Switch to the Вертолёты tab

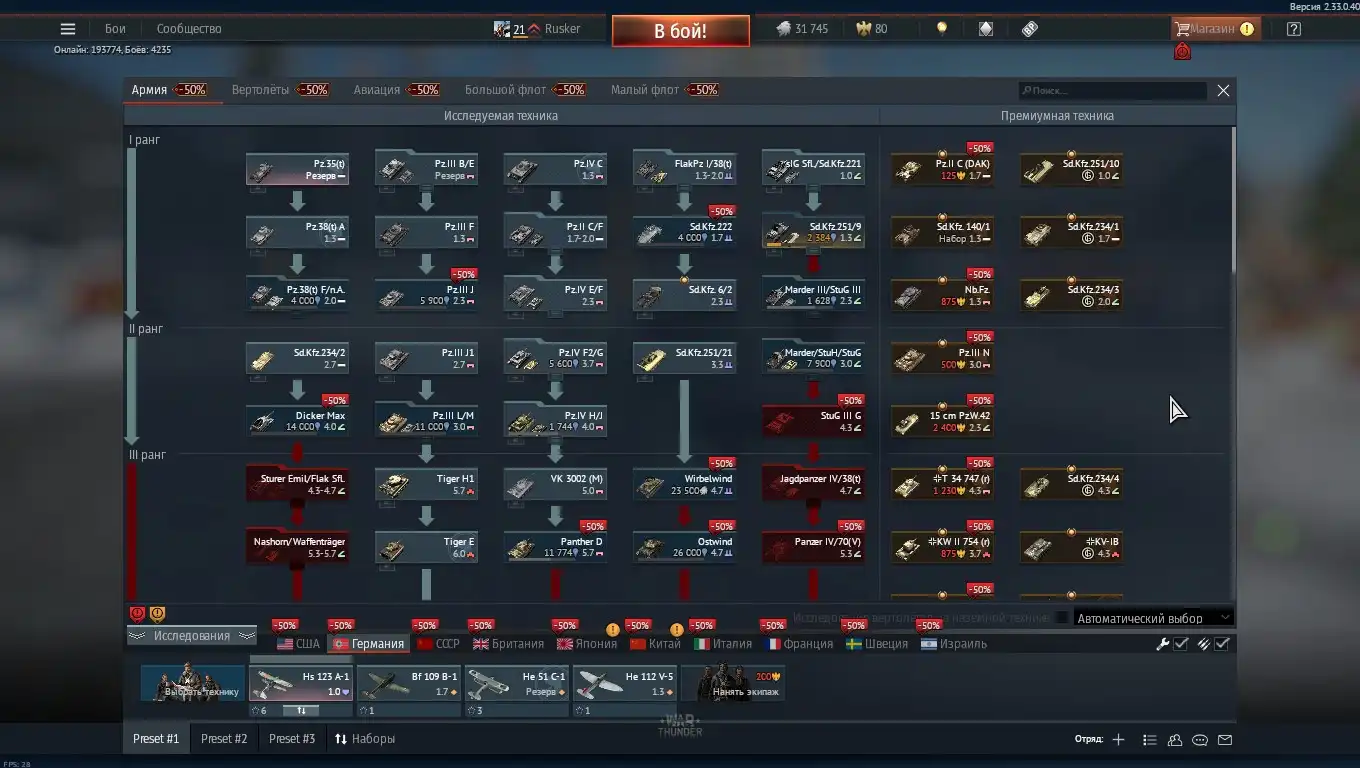[280, 90]
